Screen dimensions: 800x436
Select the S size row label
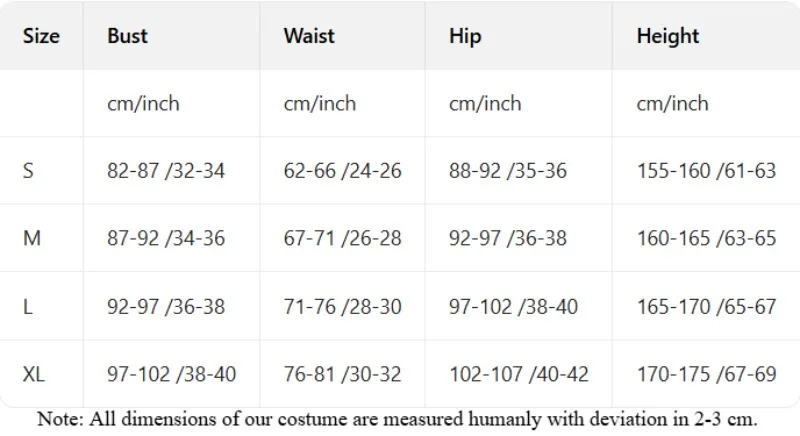tap(28, 171)
